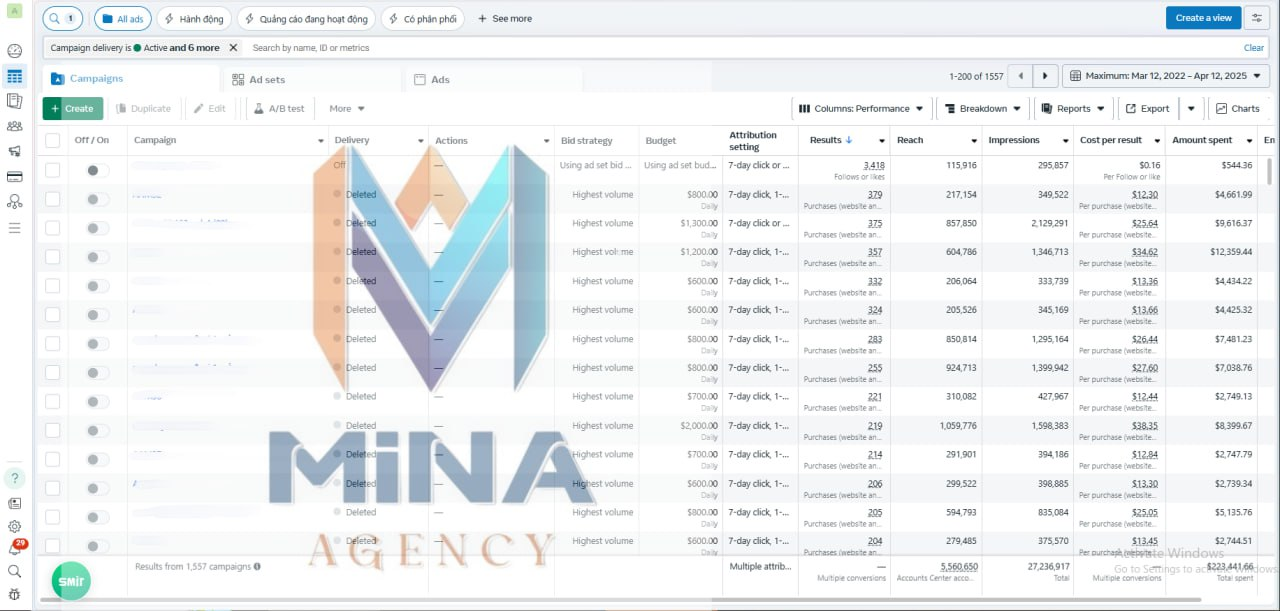Image resolution: width=1280 pixels, height=611 pixels.
Task: Open Campaign column header dropdown arrow
Action: [320, 141]
